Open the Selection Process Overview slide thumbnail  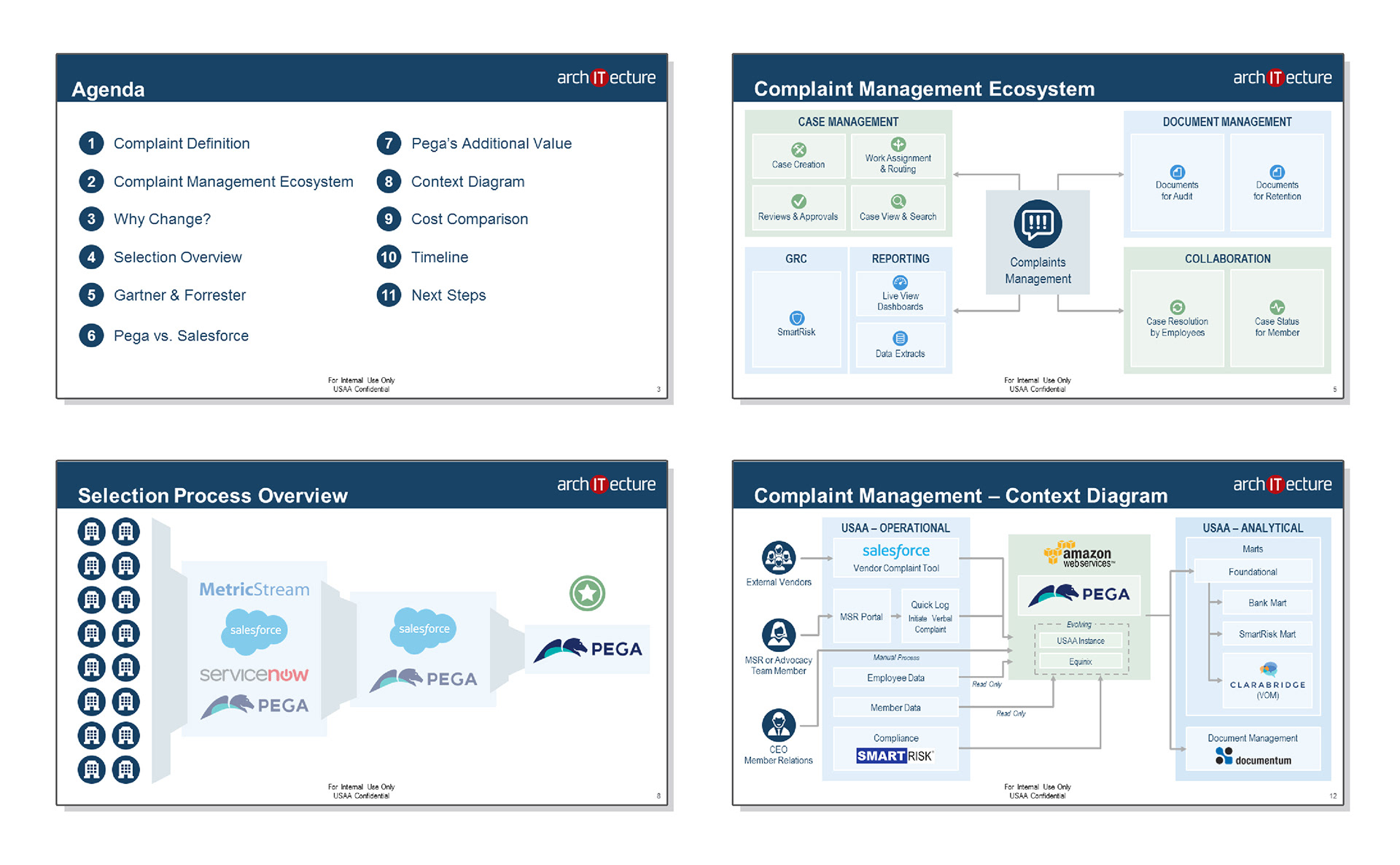click(x=362, y=632)
